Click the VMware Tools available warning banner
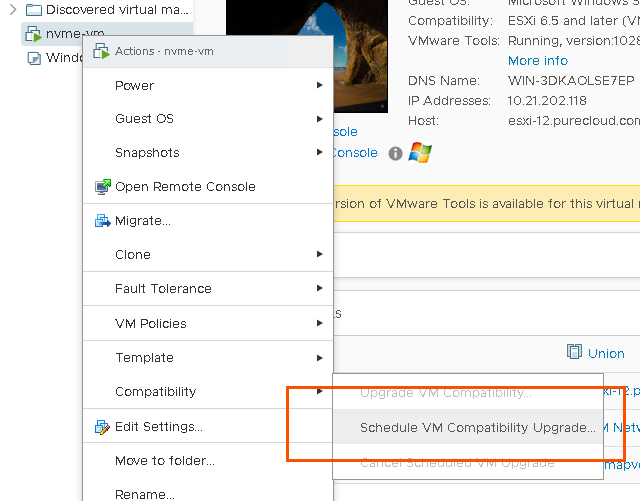640x501 pixels. (x=487, y=203)
